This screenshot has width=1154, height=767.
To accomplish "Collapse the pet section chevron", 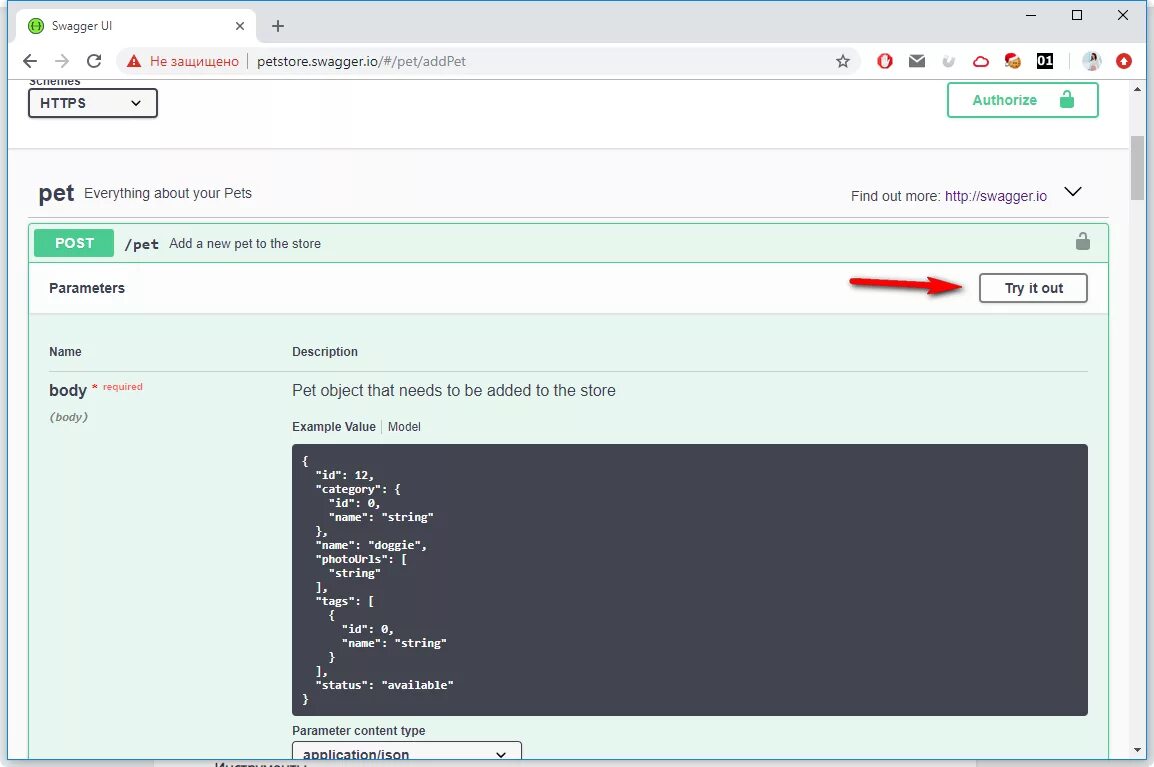I will [1073, 192].
